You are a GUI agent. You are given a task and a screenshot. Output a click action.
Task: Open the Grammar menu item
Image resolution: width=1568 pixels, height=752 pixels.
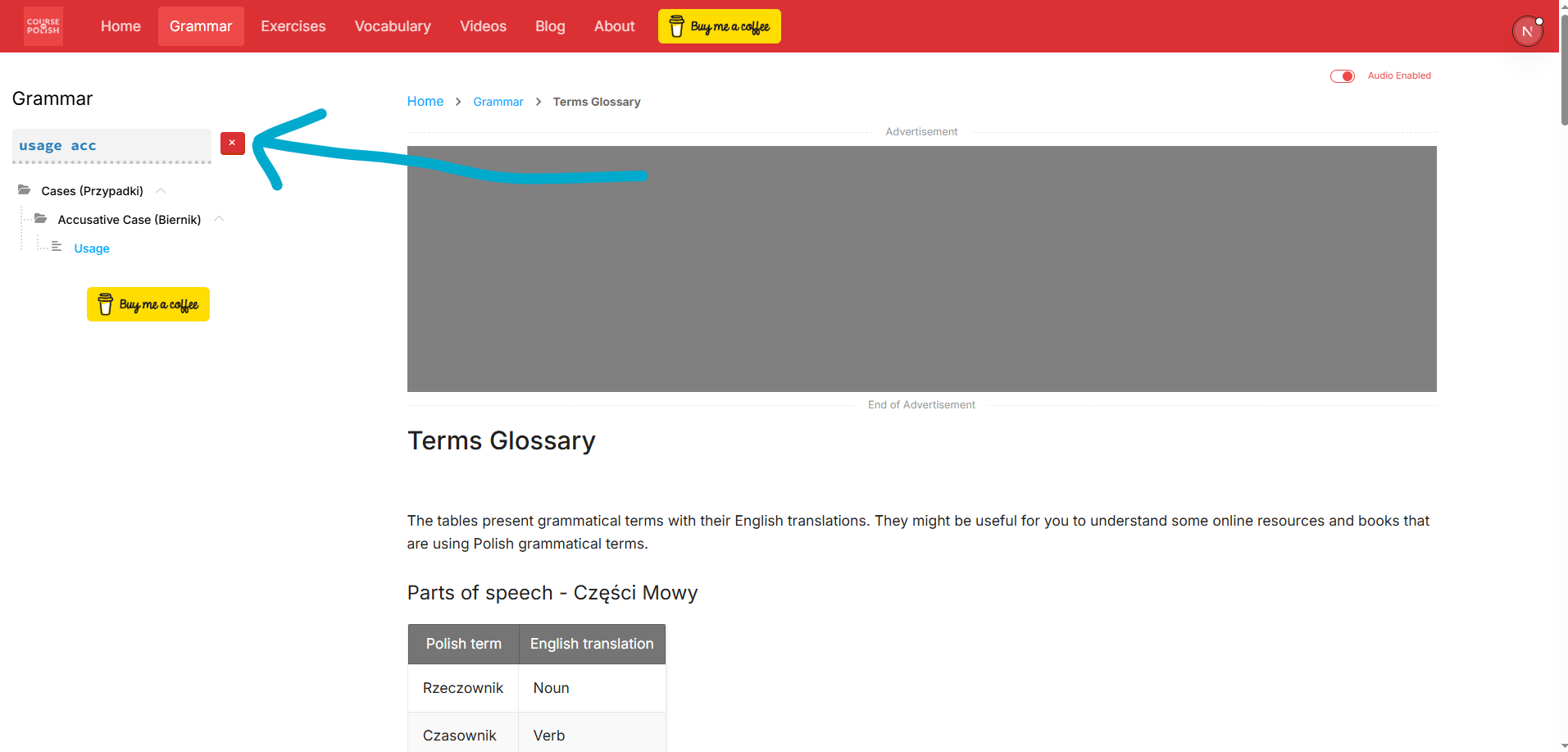(201, 26)
